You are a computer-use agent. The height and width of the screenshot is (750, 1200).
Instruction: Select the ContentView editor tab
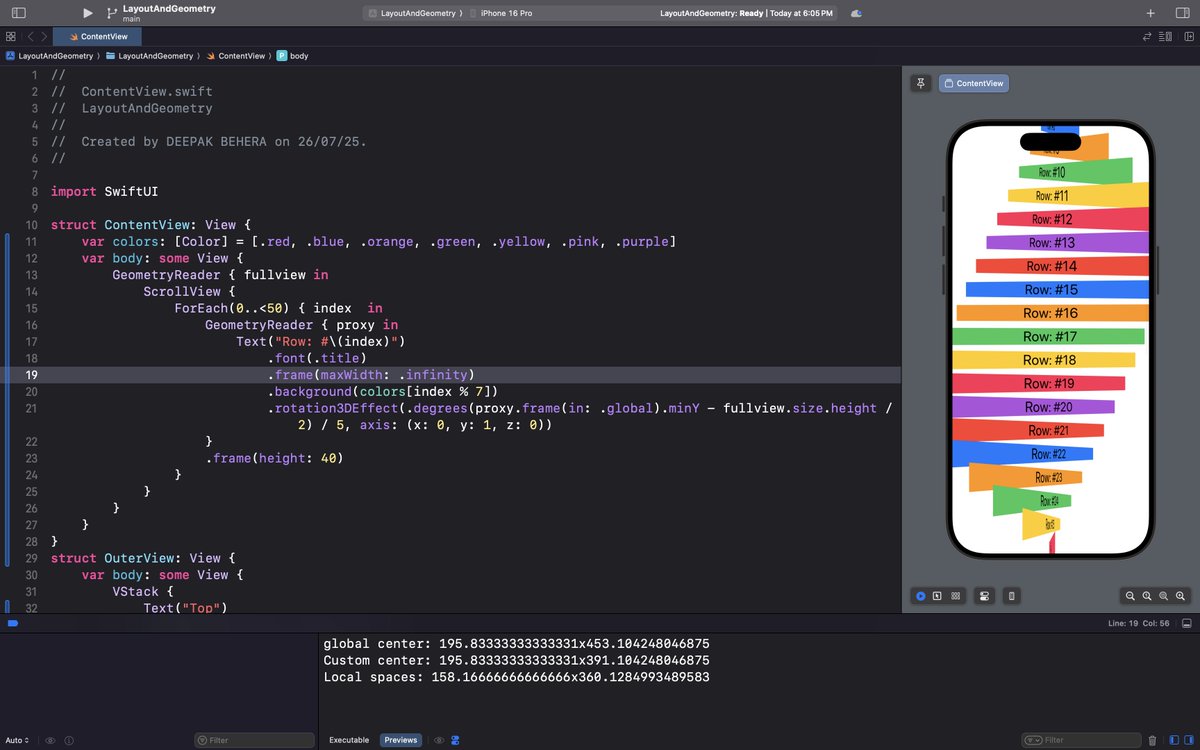tap(97, 36)
